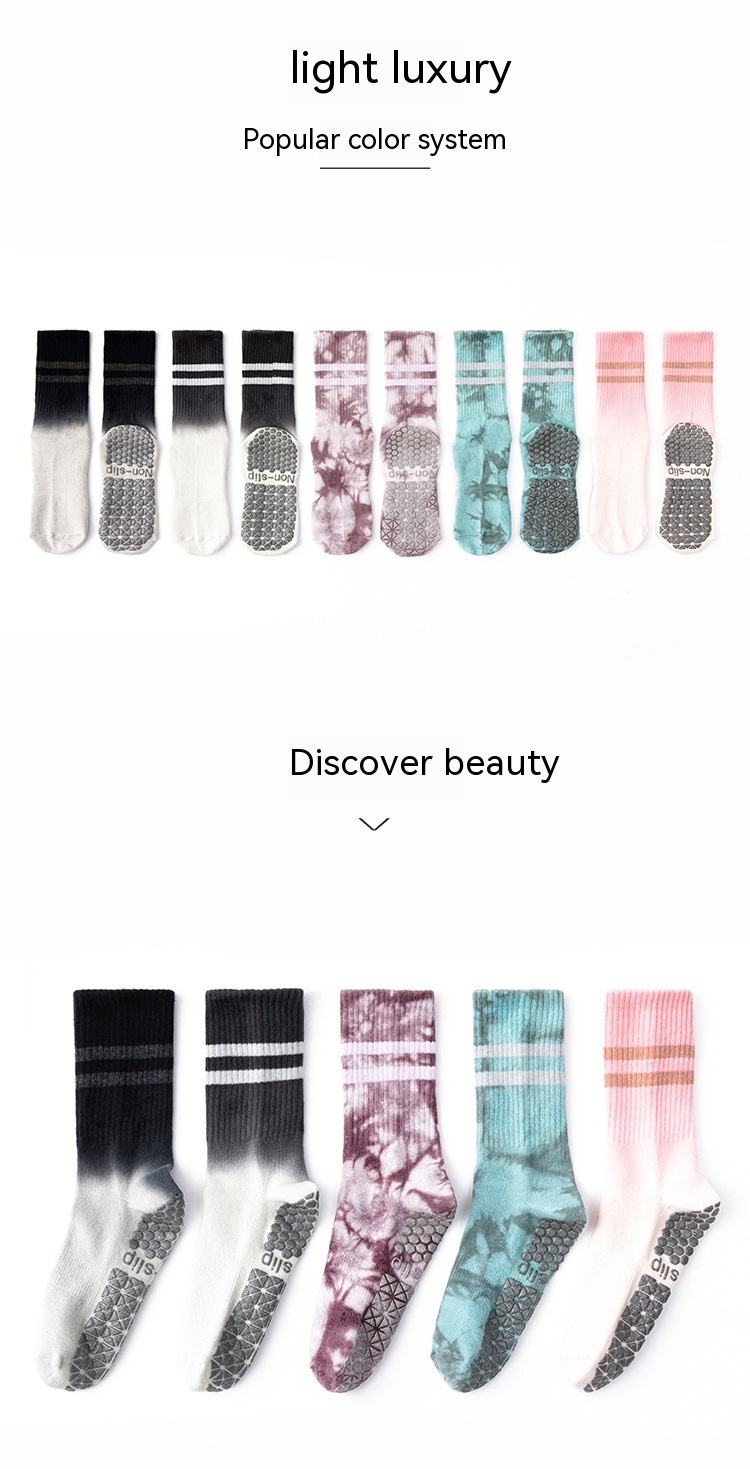This screenshot has width=750, height=1469.
Task: Click the small black sock with gray stripes, top view
Action: coord(62,440)
